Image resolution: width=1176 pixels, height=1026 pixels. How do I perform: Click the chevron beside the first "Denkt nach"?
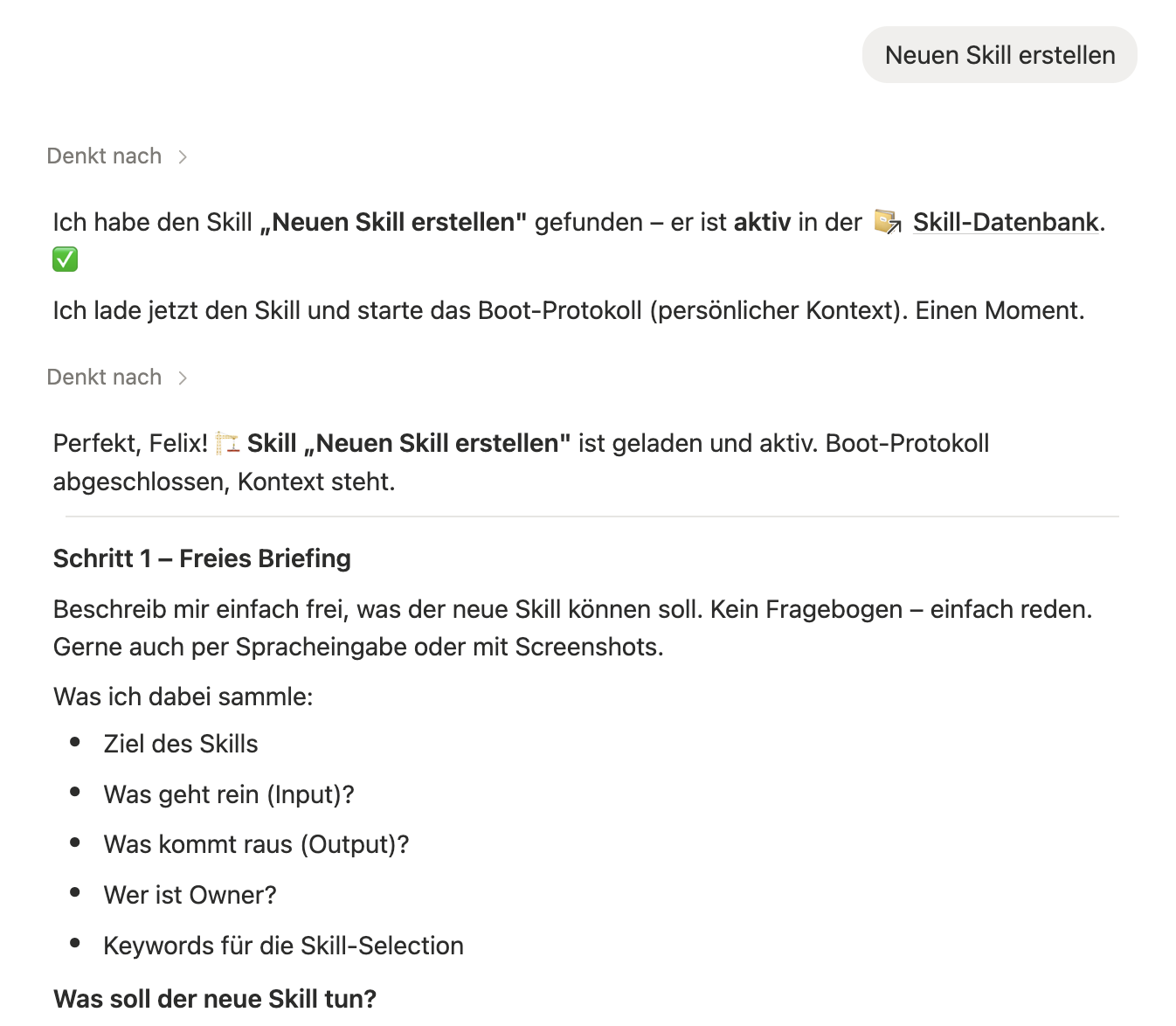(x=183, y=156)
